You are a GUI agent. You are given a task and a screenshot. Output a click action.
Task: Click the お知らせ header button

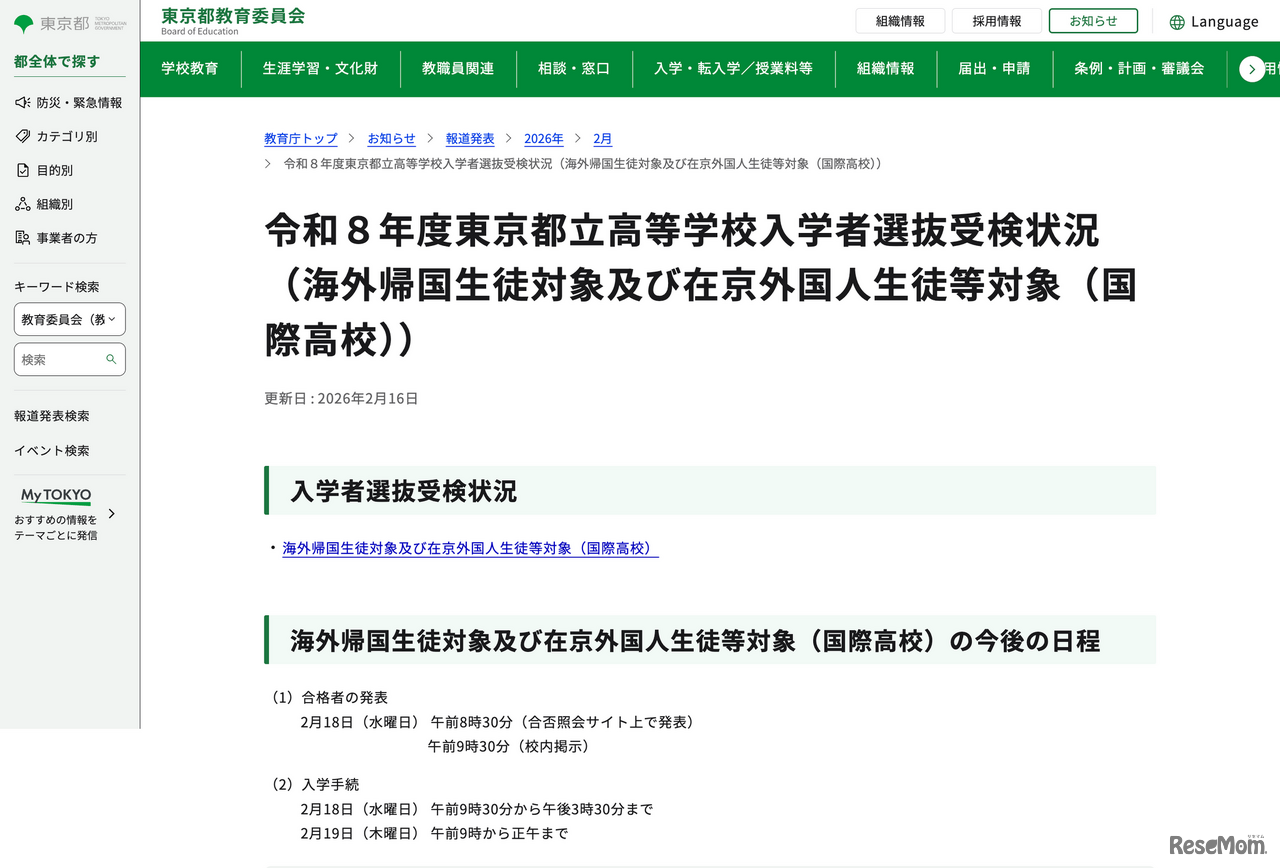click(1093, 20)
